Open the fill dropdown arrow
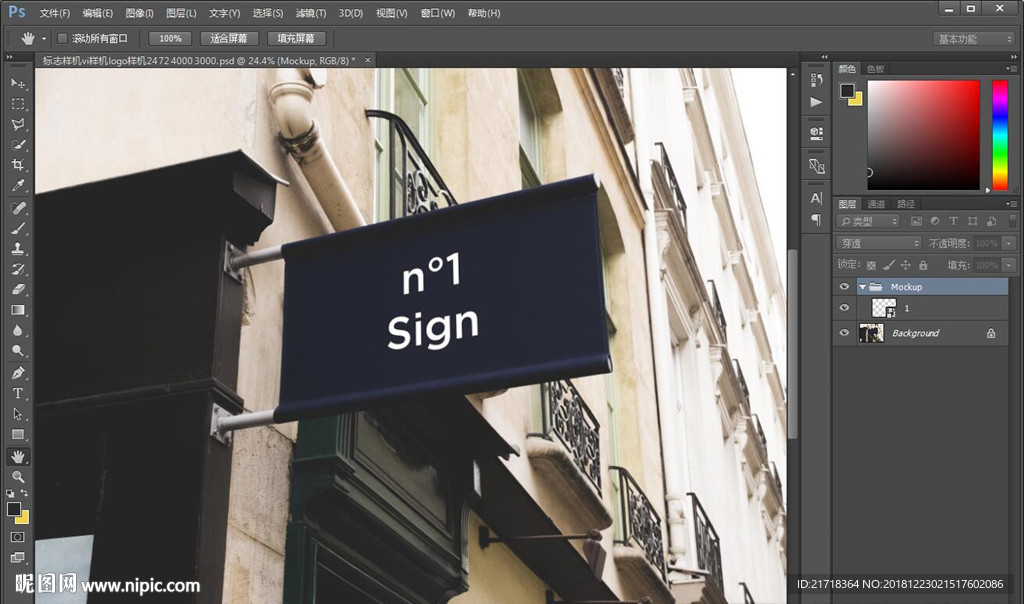 [x=1009, y=265]
